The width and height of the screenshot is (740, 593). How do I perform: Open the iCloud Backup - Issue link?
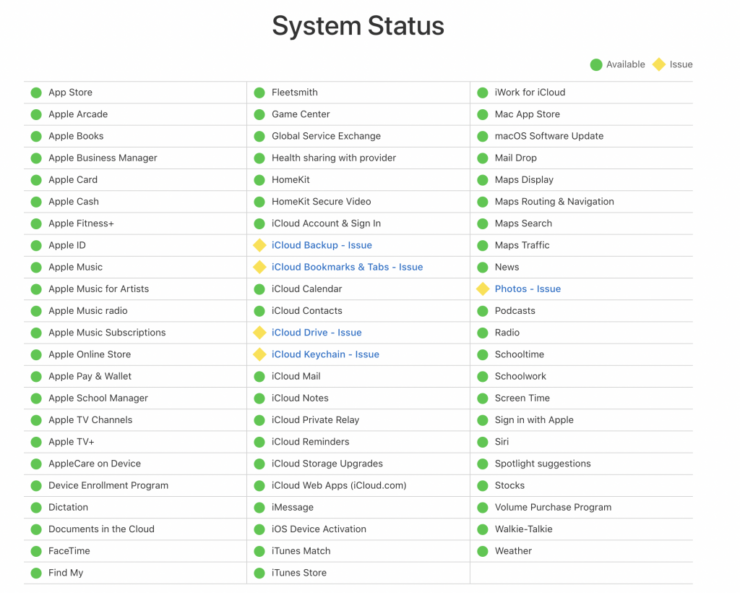coord(321,245)
